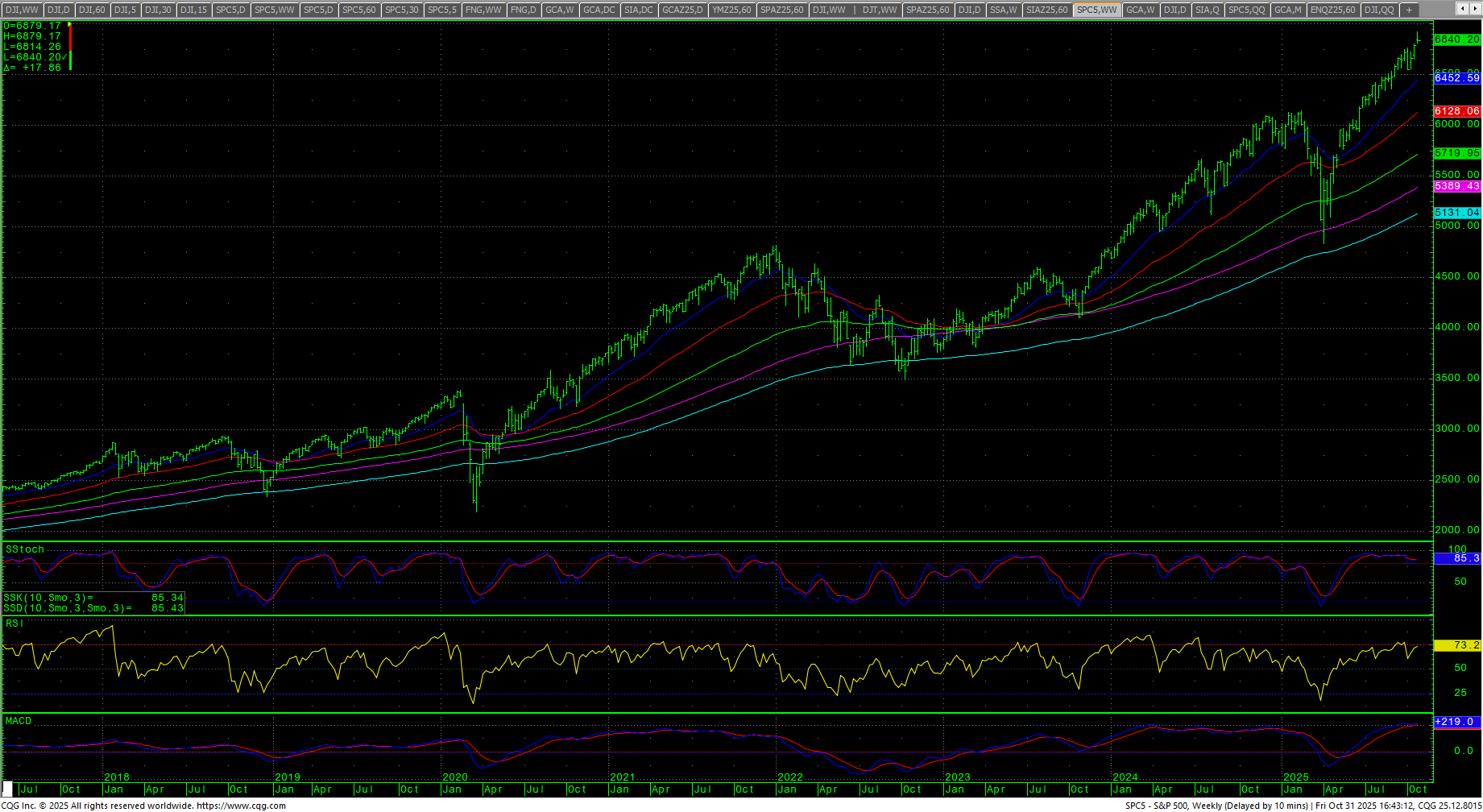Click the MACD study label
The height and width of the screenshot is (812, 1483).
[x=19, y=721]
